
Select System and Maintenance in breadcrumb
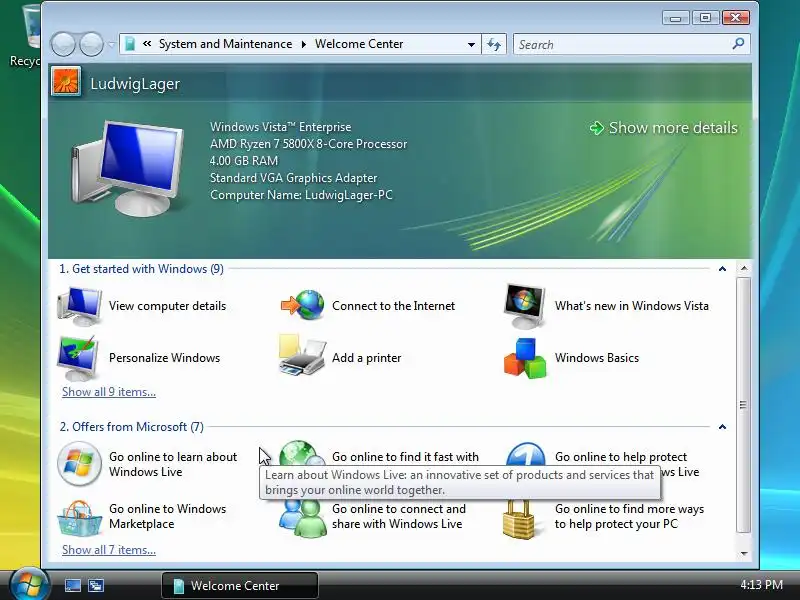click(226, 44)
